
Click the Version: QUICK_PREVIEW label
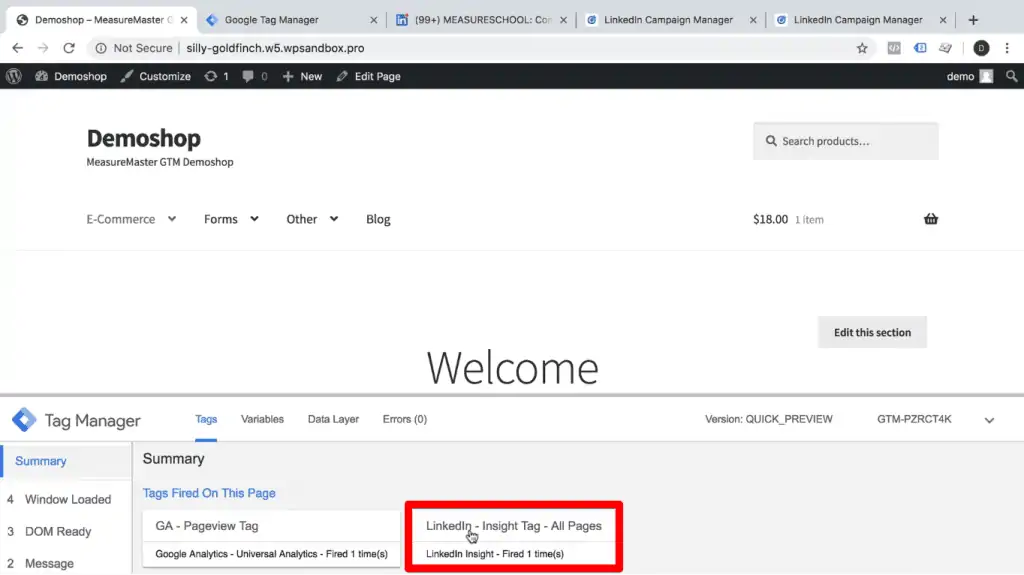769,419
